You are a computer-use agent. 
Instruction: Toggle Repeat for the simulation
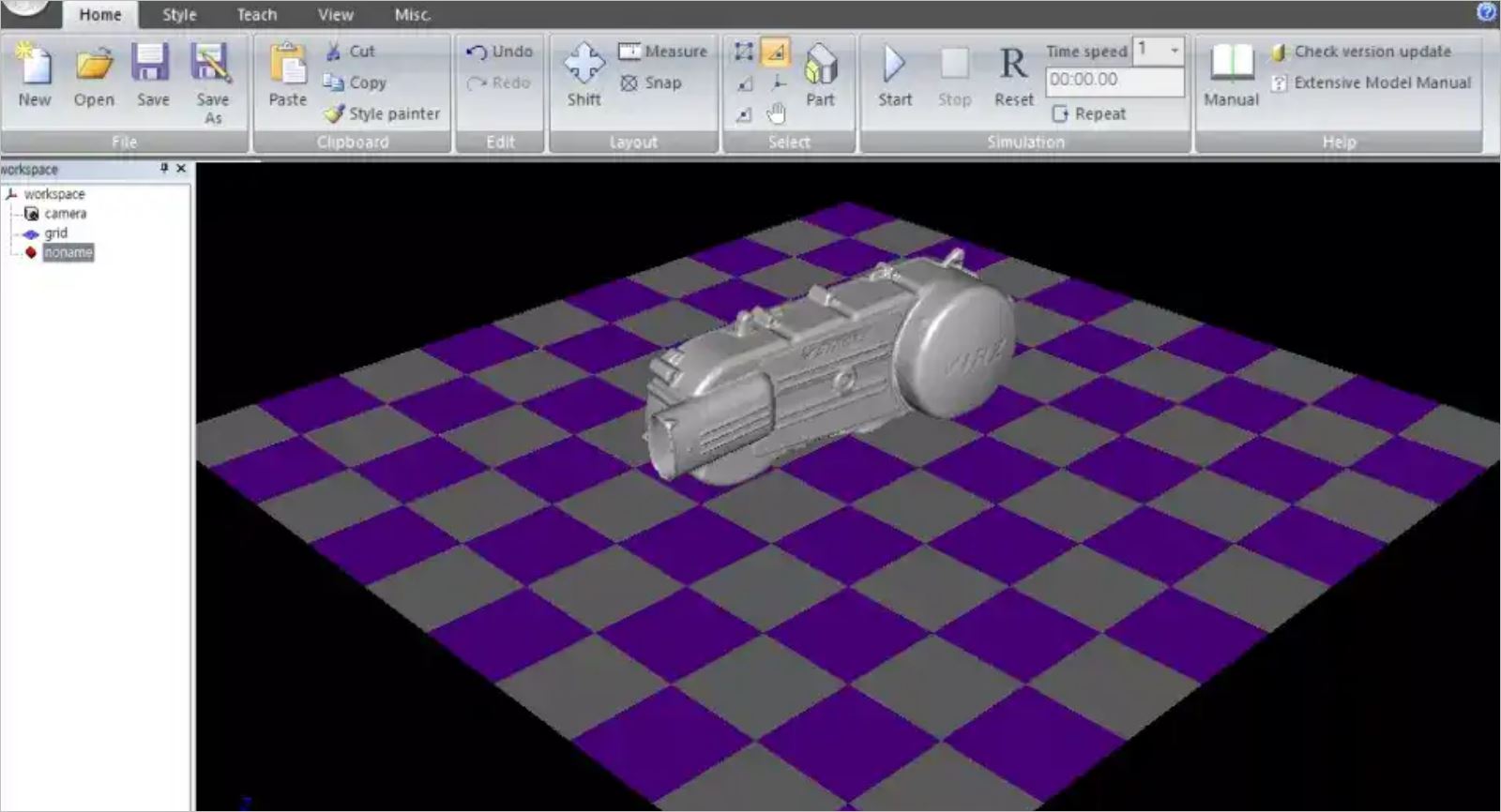click(x=1089, y=113)
